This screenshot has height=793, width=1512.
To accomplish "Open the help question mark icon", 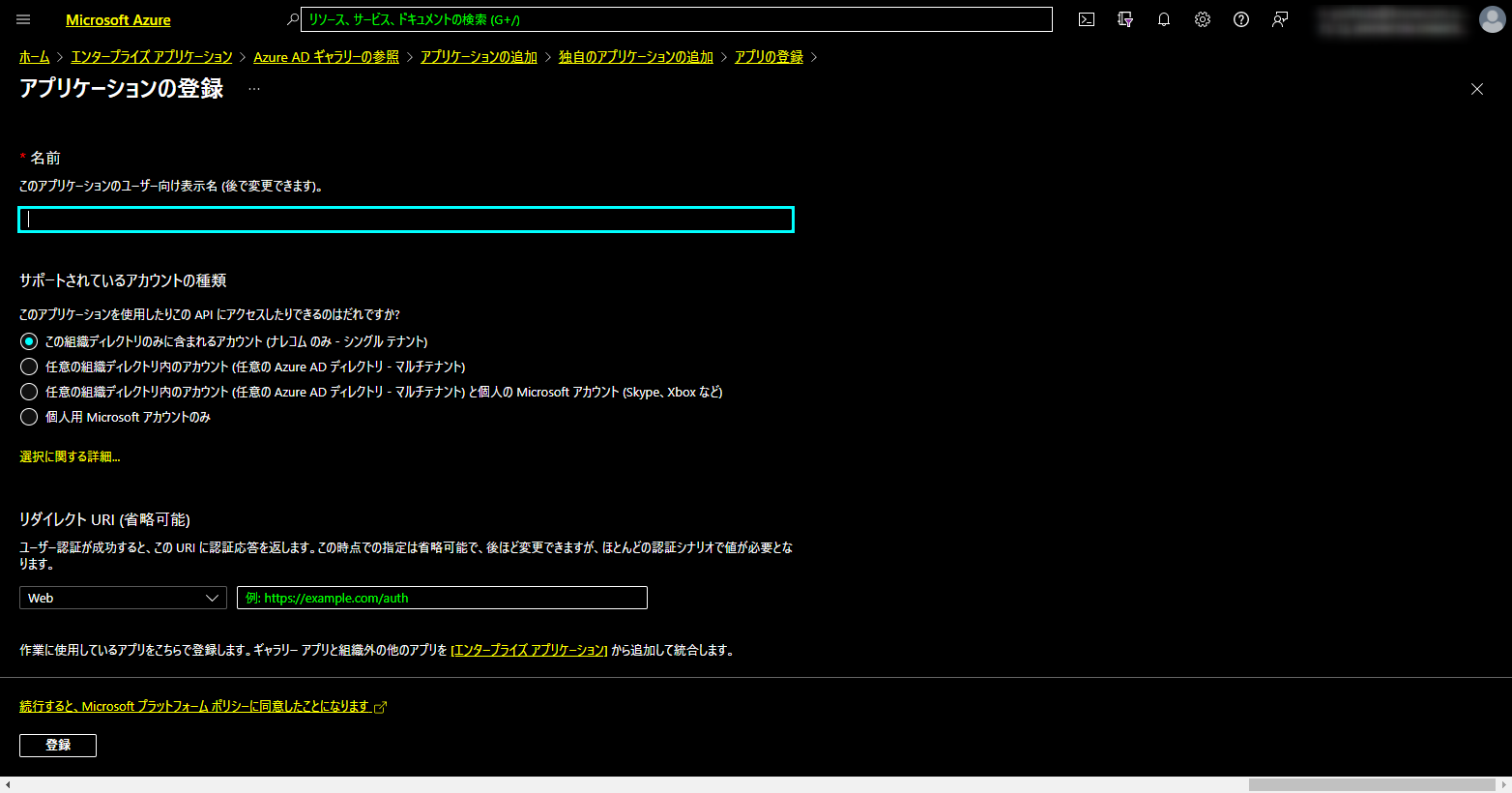I will tap(1241, 19).
